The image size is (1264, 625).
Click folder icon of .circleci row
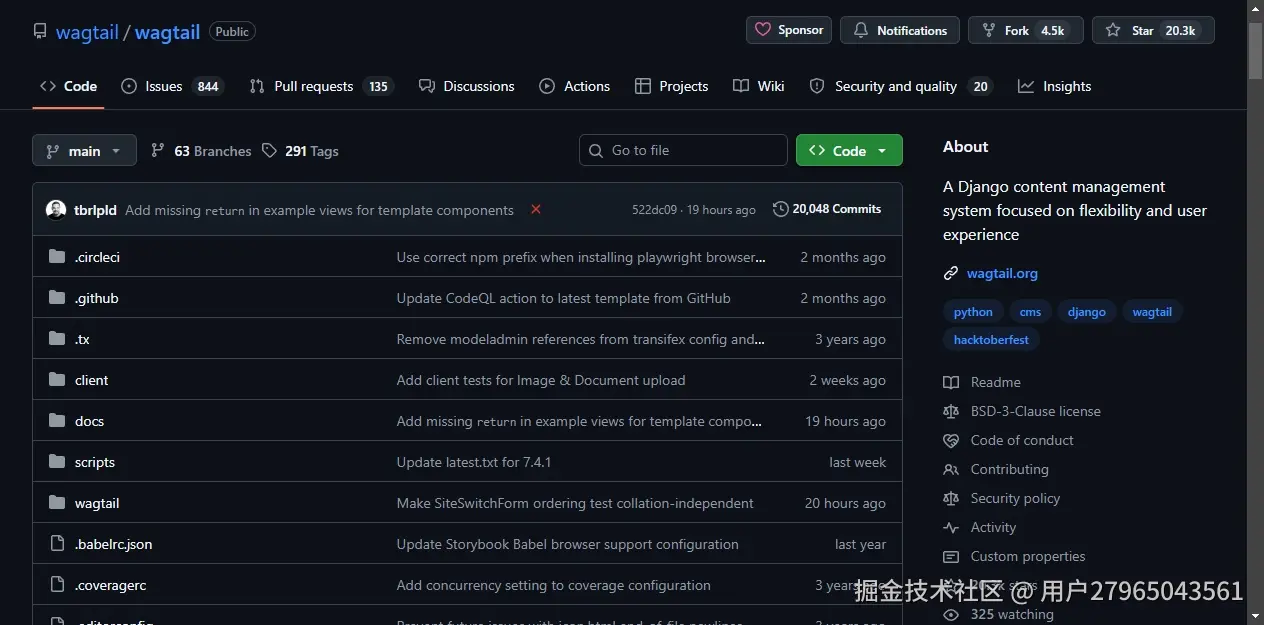coord(57,257)
